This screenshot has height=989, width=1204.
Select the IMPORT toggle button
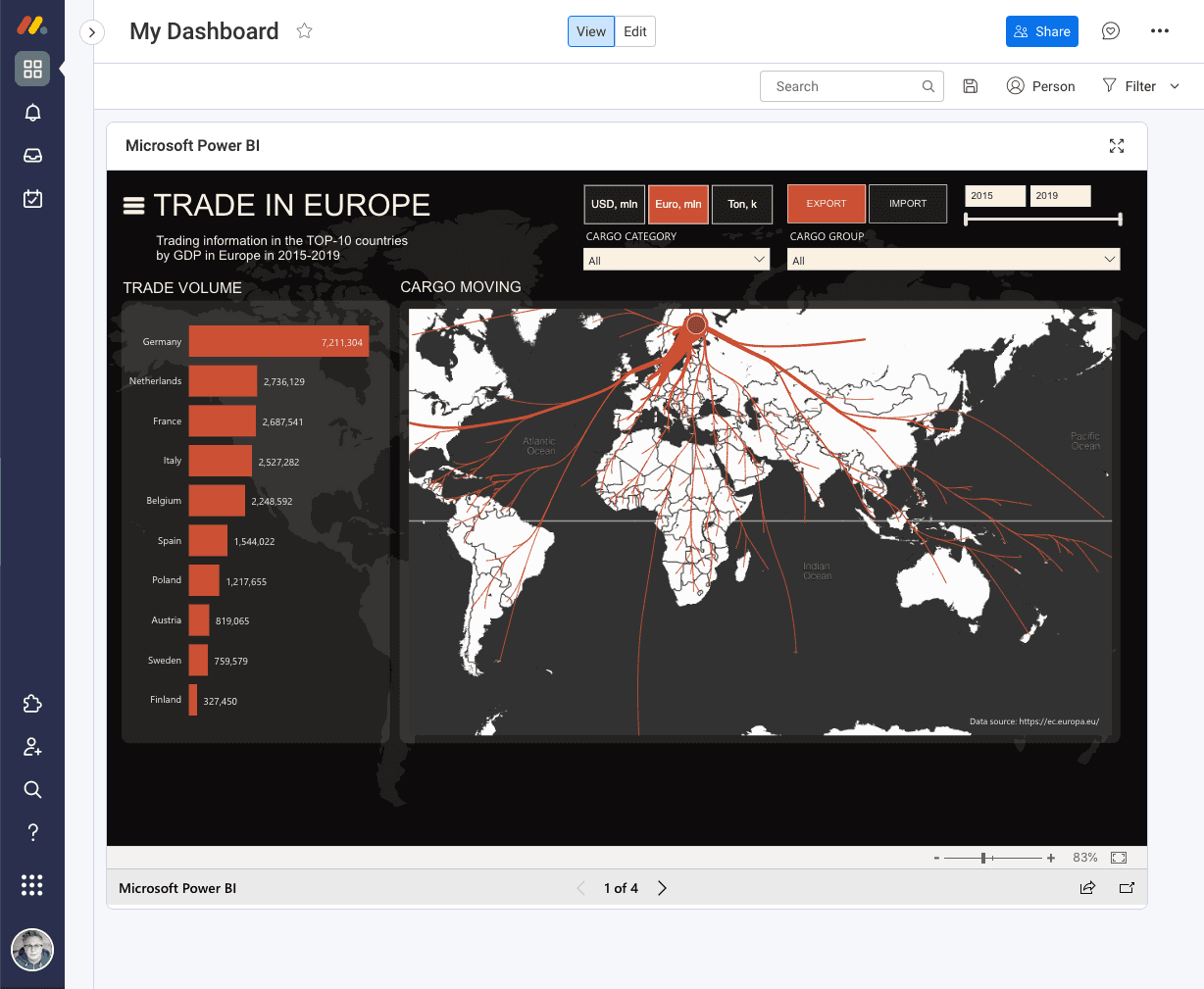pos(907,204)
